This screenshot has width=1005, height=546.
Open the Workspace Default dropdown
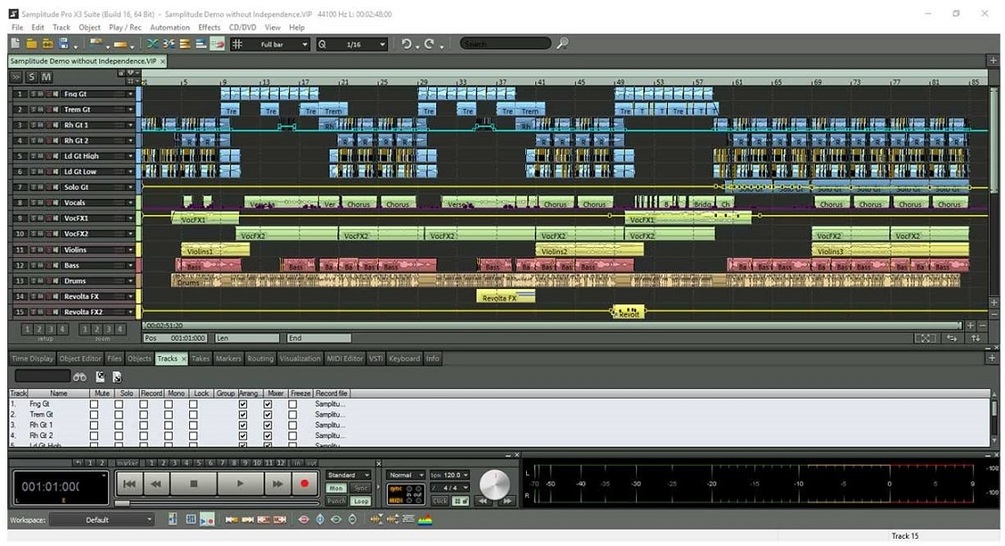103,520
